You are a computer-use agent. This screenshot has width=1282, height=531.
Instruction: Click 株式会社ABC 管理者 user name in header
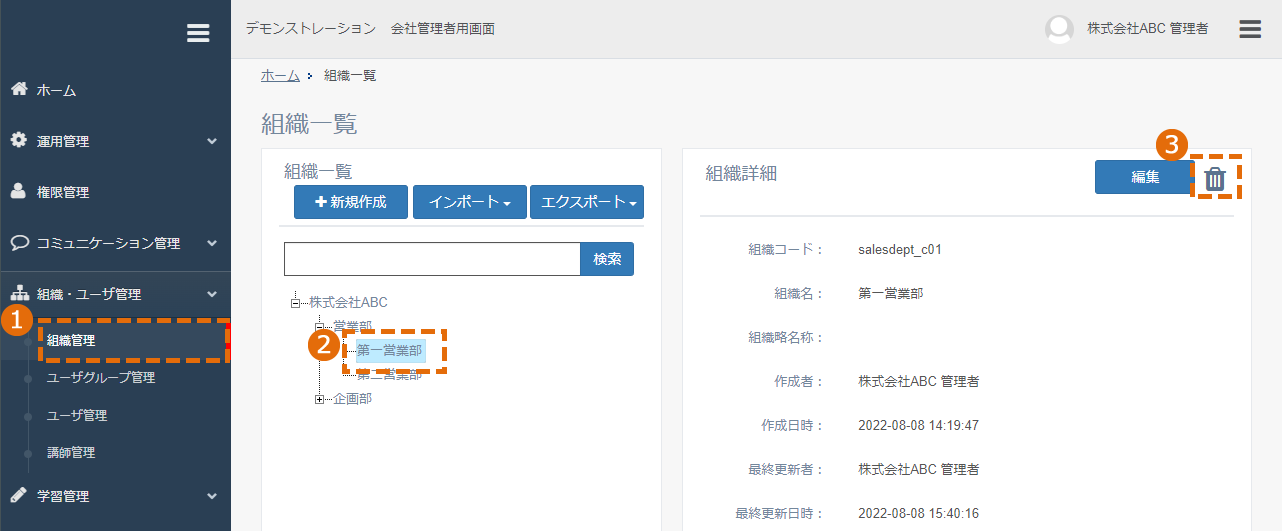(x=1148, y=29)
